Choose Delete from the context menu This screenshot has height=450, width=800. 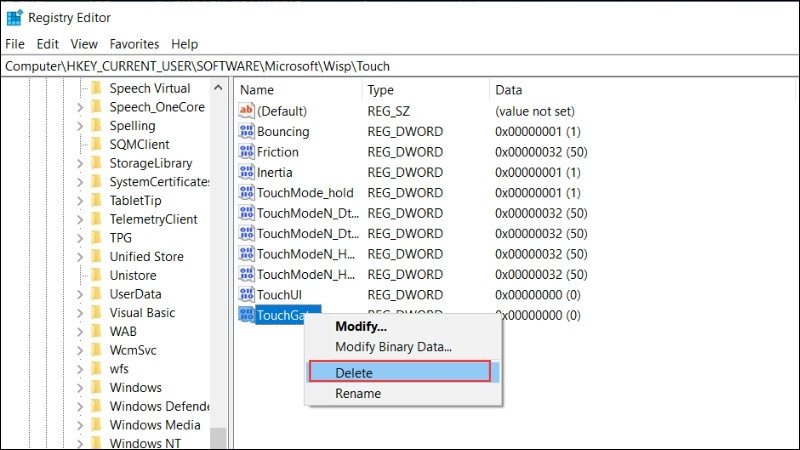point(400,372)
